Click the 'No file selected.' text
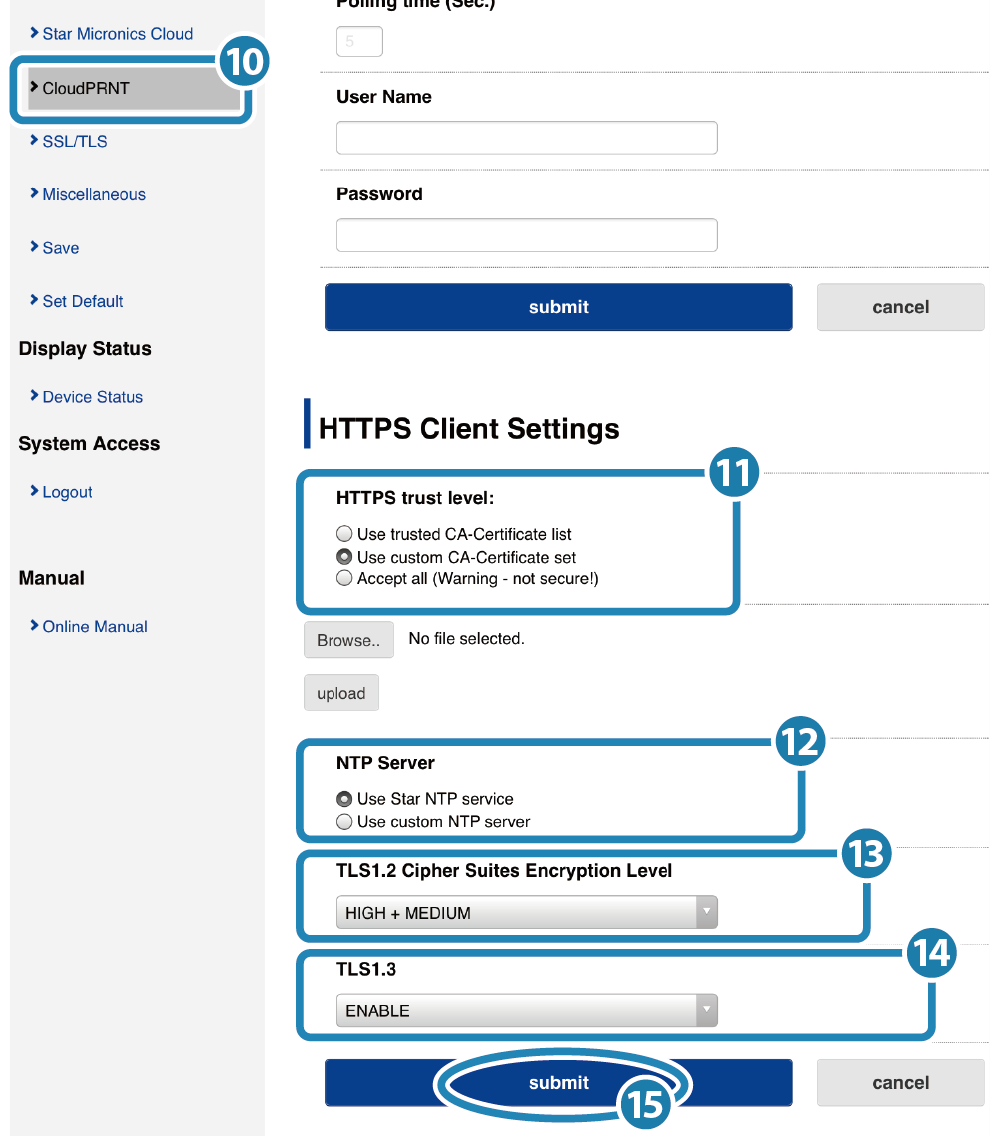1000x1136 pixels. click(x=467, y=639)
